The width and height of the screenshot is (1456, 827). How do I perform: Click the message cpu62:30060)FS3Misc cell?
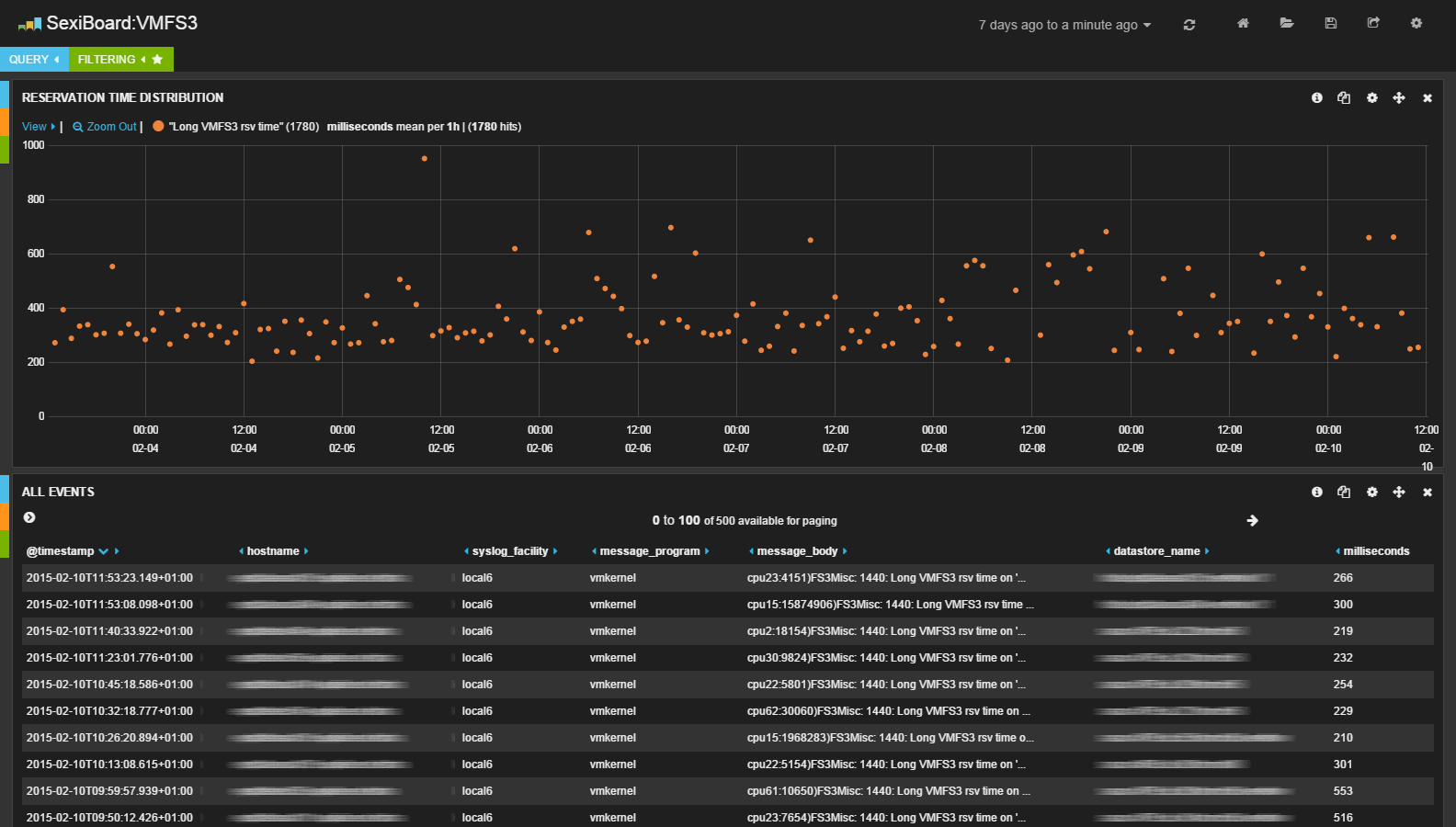pyautogui.click(x=888, y=711)
